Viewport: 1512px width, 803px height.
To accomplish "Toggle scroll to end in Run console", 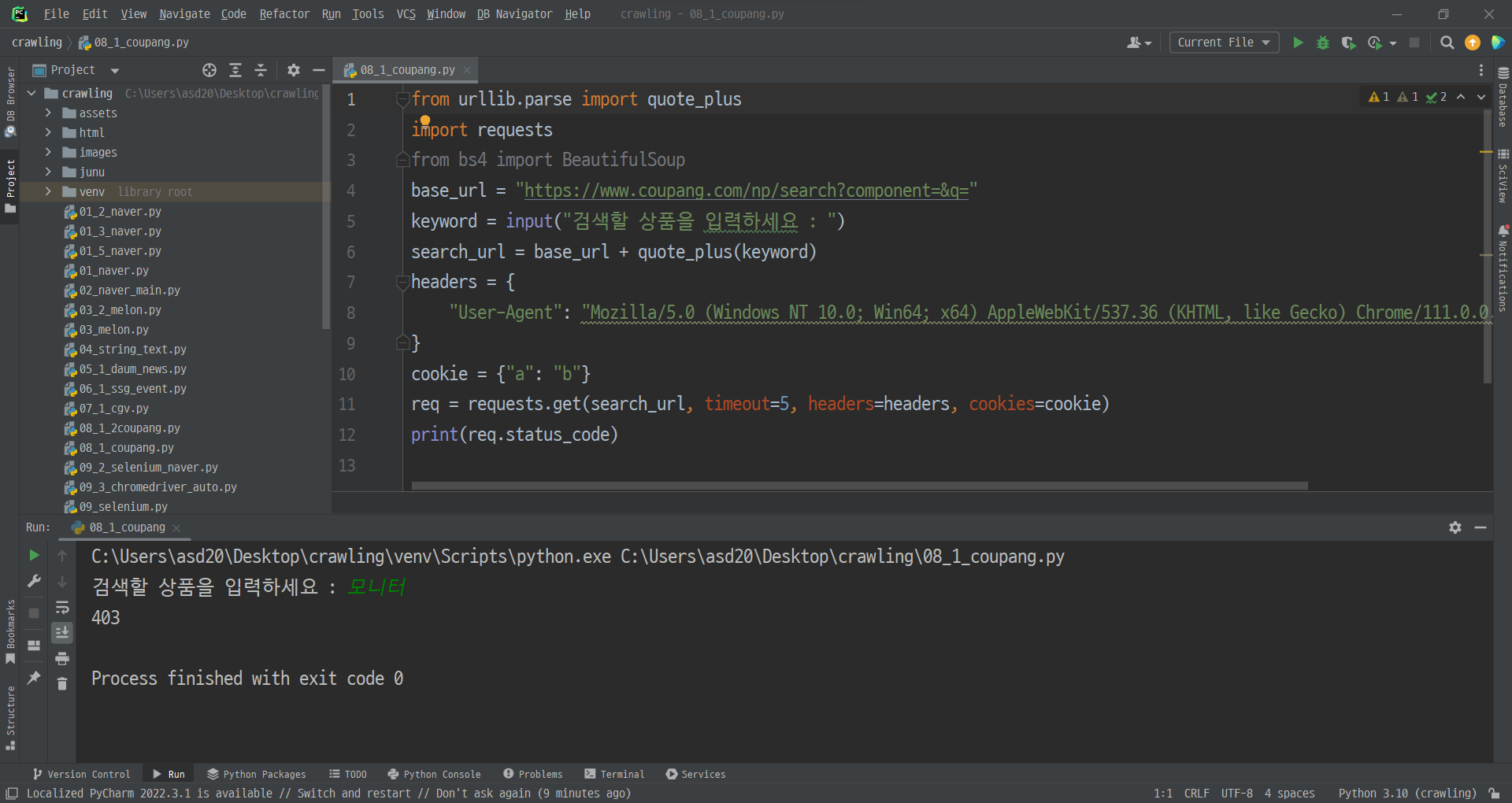I will [62, 632].
